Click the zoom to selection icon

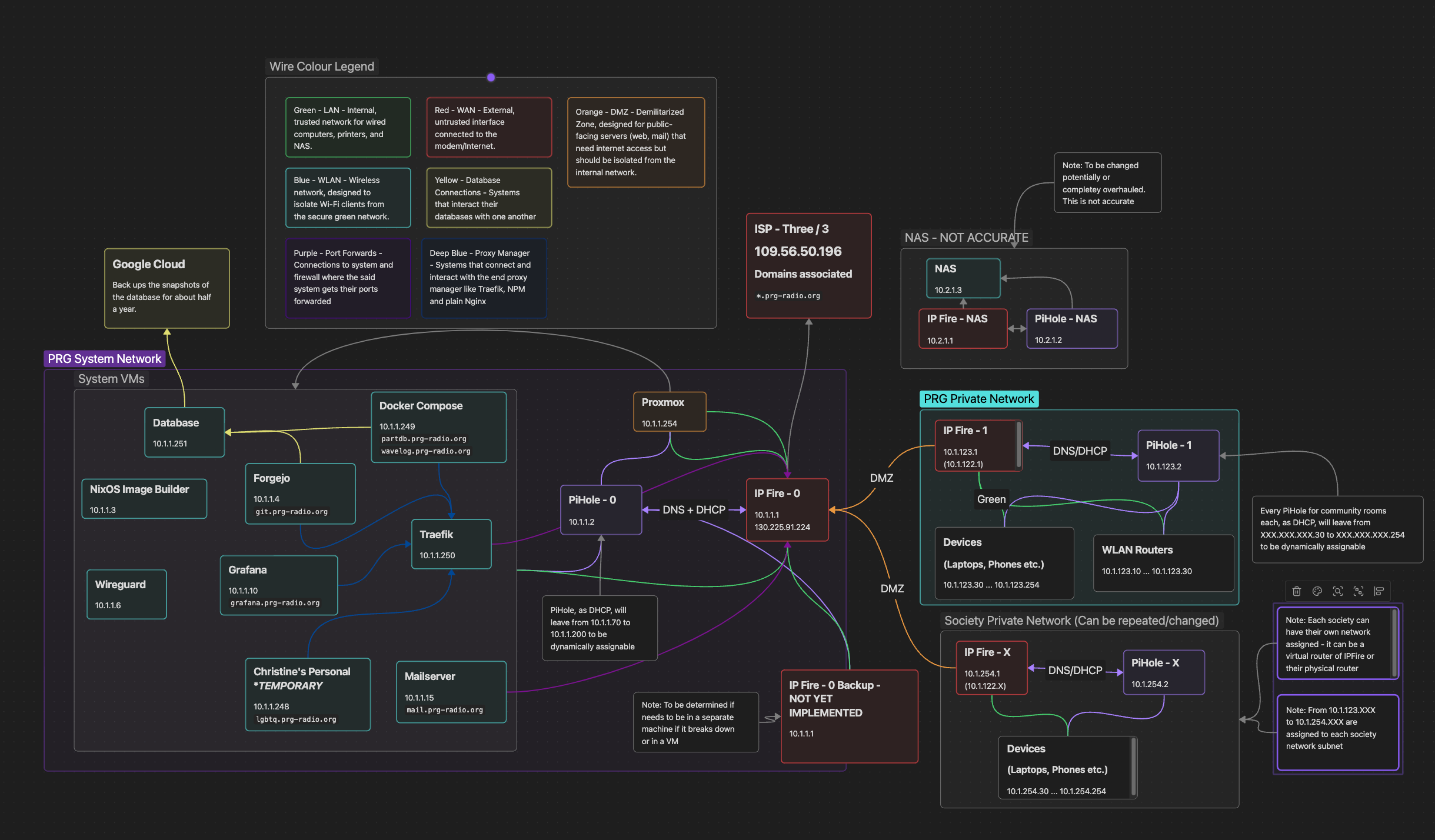pos(1338,591)
